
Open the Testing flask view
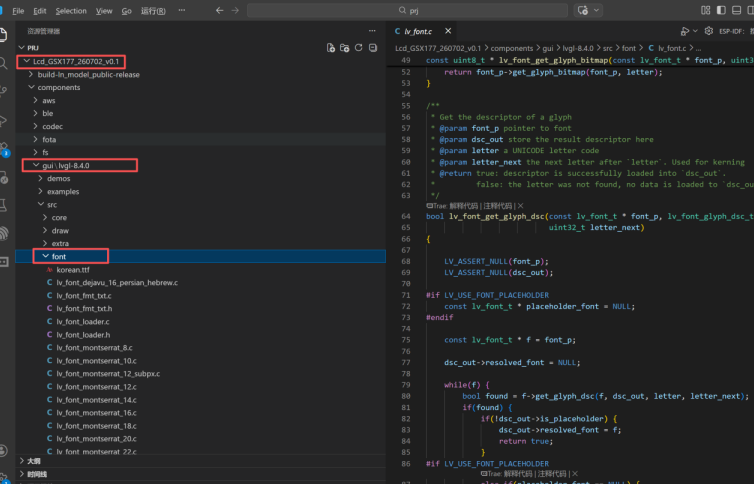(3, 206)
